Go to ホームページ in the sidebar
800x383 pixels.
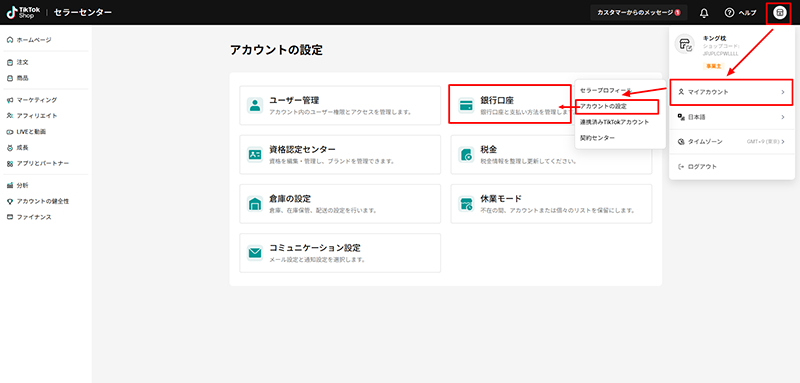pyautogui.click(x=34, y=40)
